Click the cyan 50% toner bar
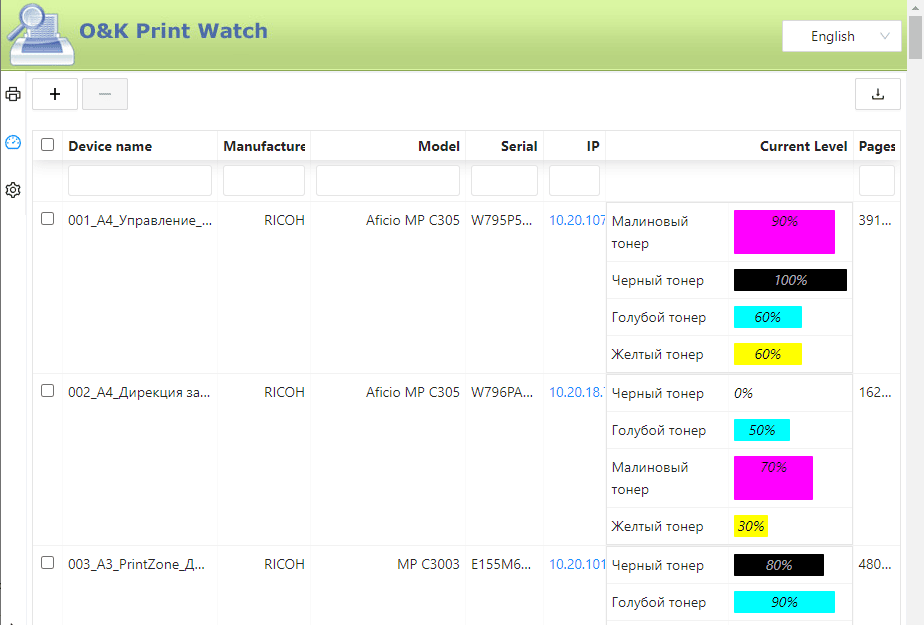 (x=762, y=430)
